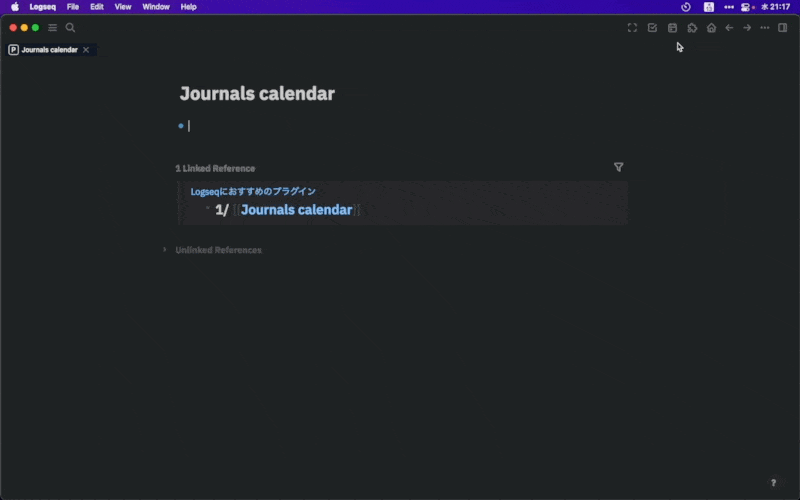800x500 pixels.
Task: Open the three-dots more menu in toolbar
Action: click(764, 28)
